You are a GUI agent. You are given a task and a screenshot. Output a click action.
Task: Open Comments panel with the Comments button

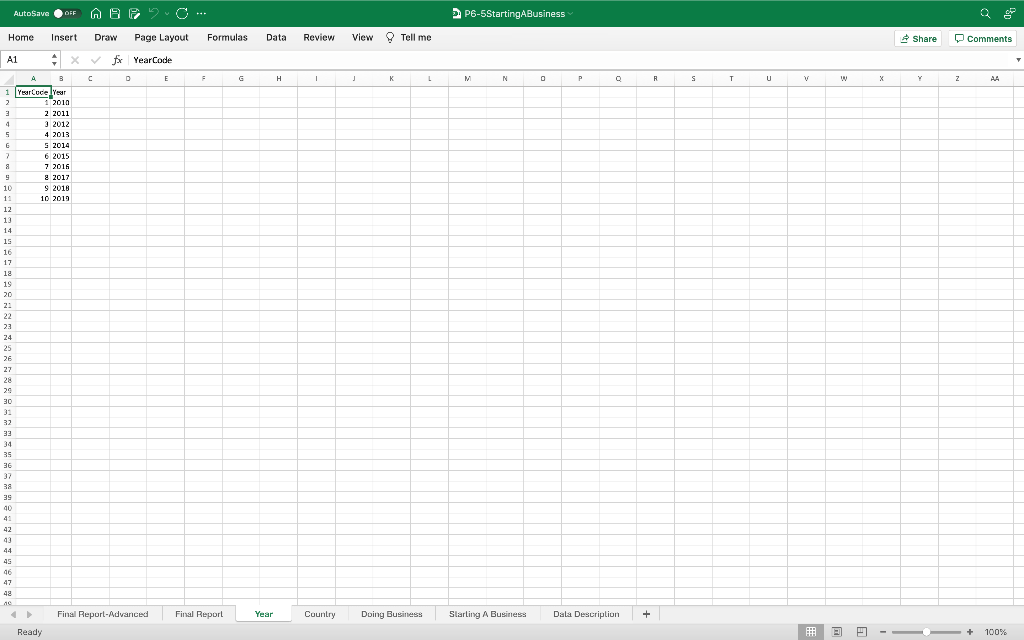981,38
